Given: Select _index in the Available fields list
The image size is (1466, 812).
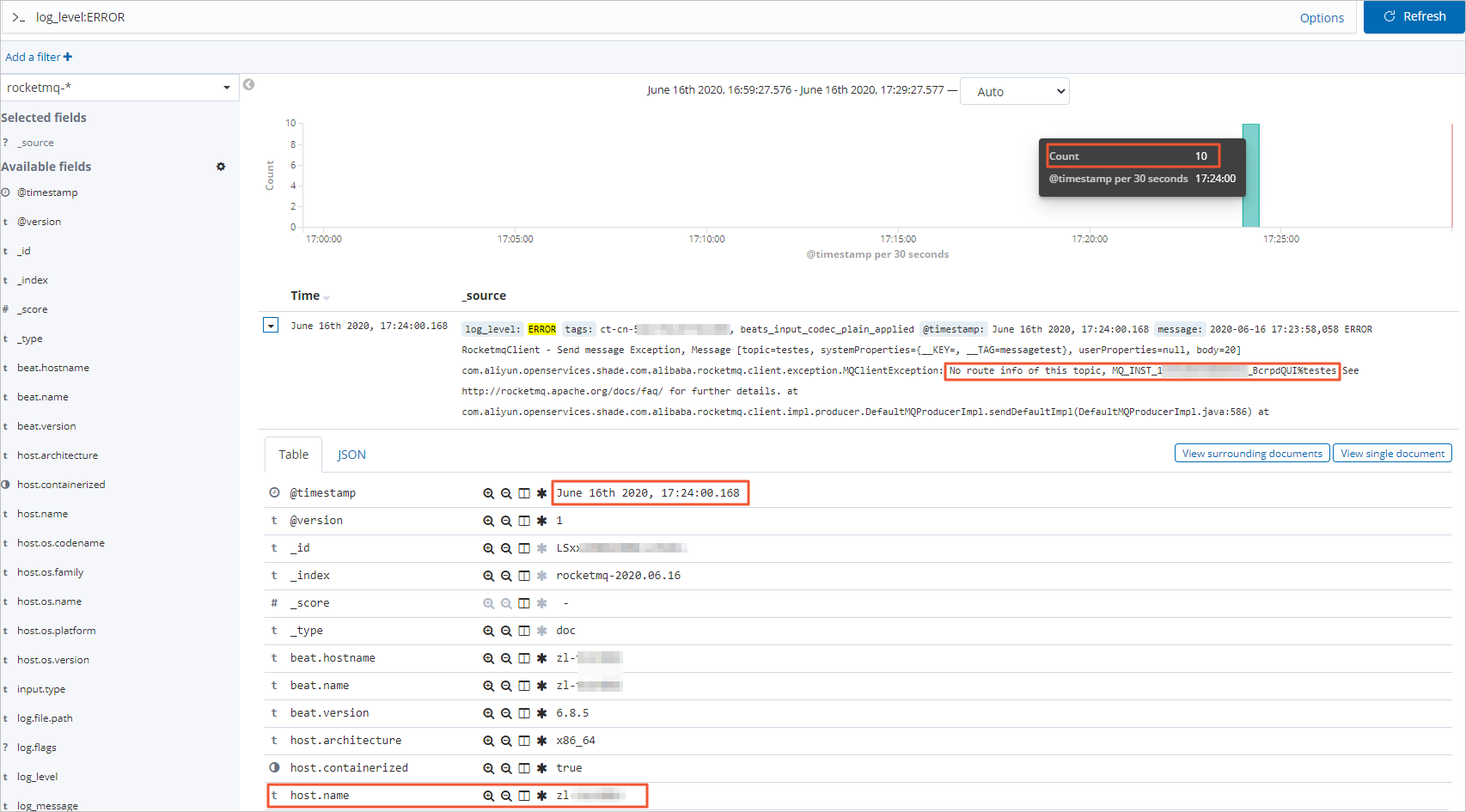Looking at the screenshot, I should (x=33, y=280).
